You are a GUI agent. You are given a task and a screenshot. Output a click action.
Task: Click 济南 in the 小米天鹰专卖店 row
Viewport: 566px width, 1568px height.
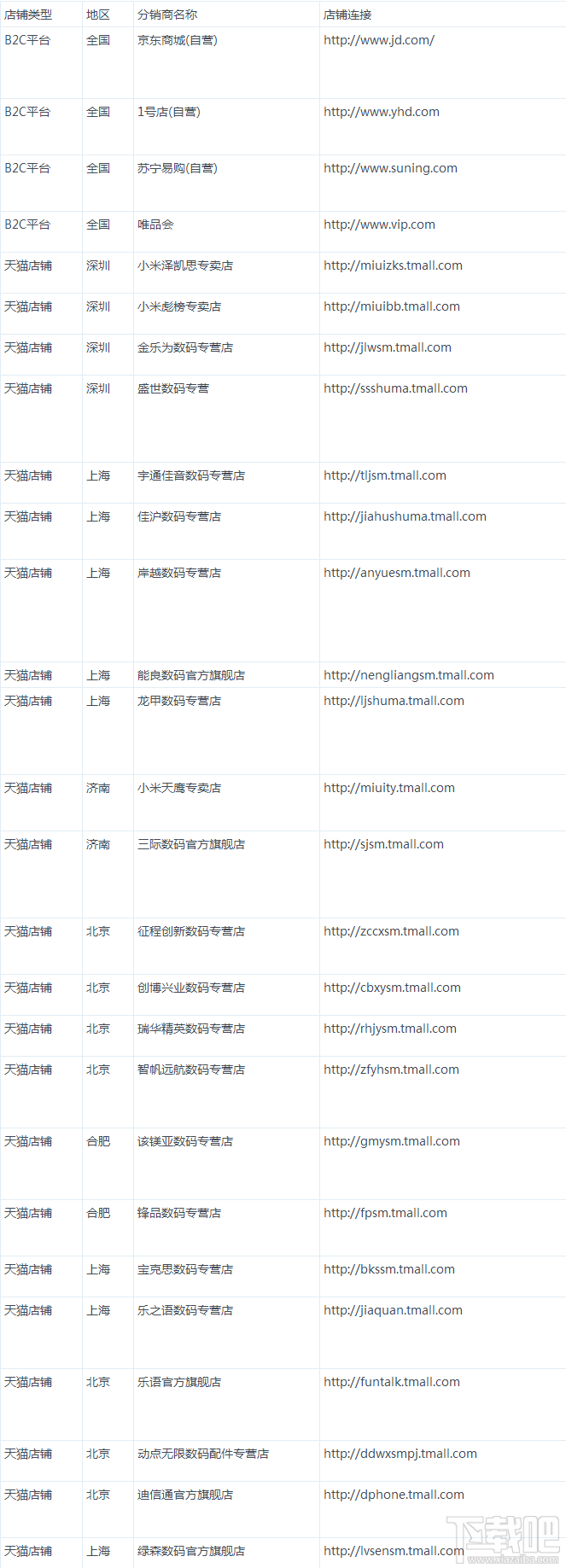click(x=98, y=788)
